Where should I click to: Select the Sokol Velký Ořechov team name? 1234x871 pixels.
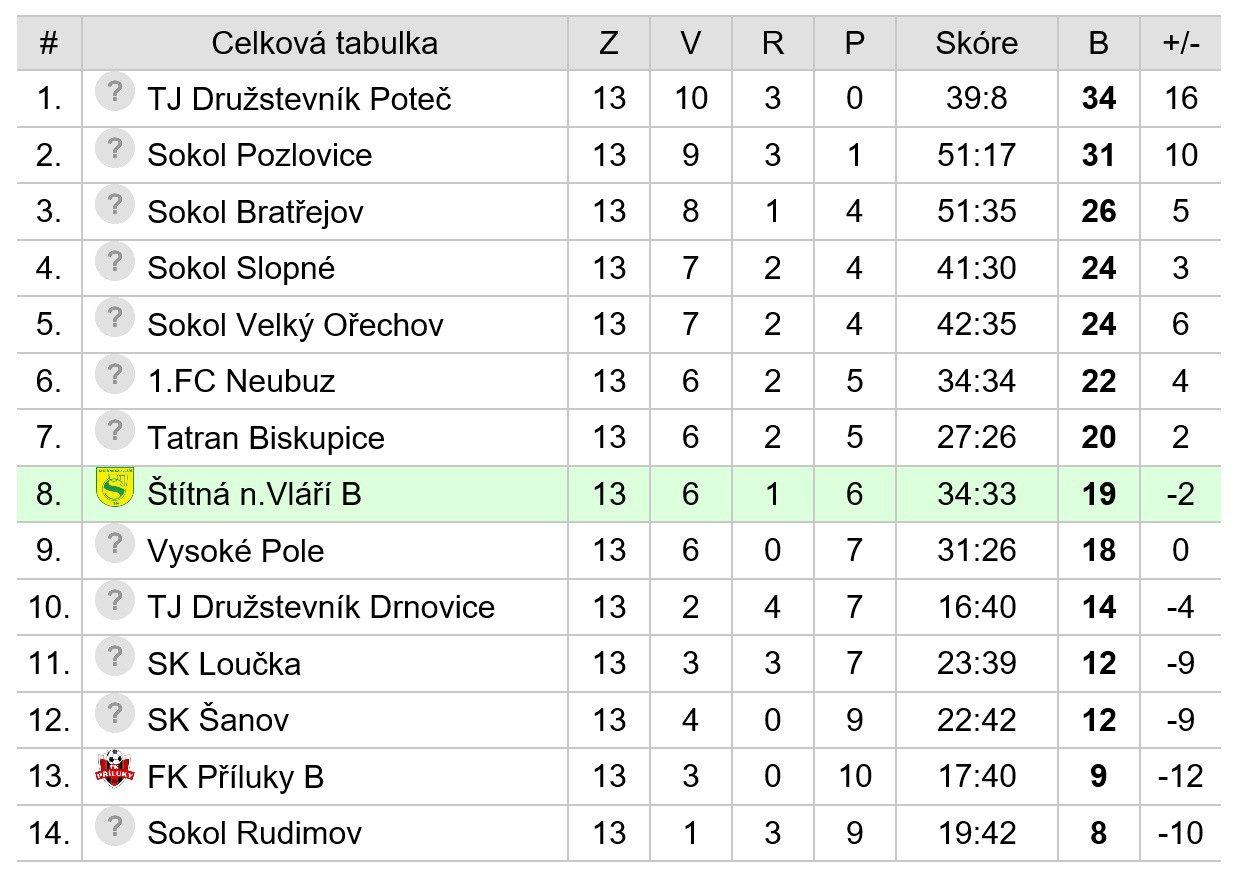click(295, 325)
